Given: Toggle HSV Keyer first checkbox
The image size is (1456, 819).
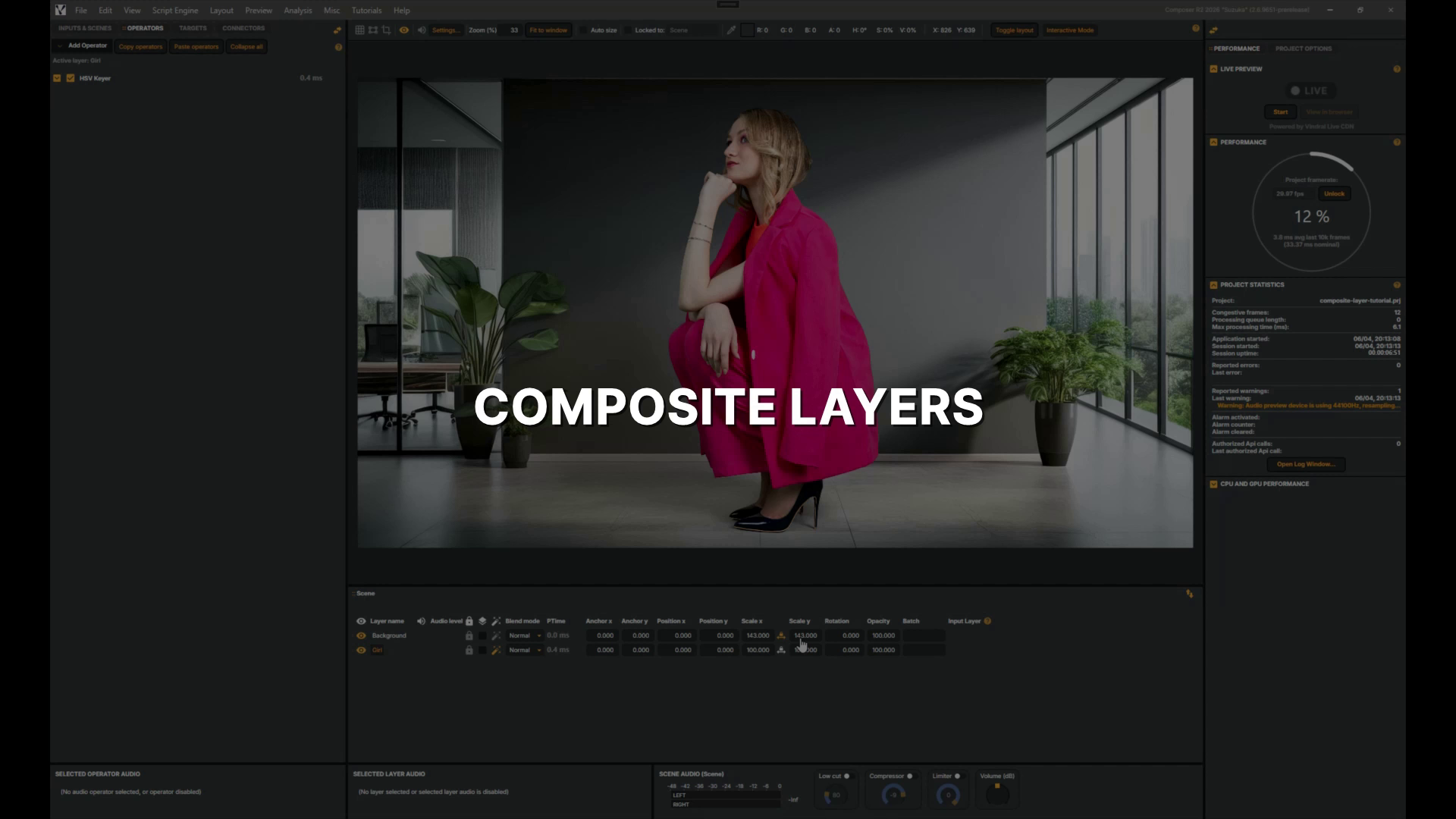Looking at the screenshot, I should [57, 78].
